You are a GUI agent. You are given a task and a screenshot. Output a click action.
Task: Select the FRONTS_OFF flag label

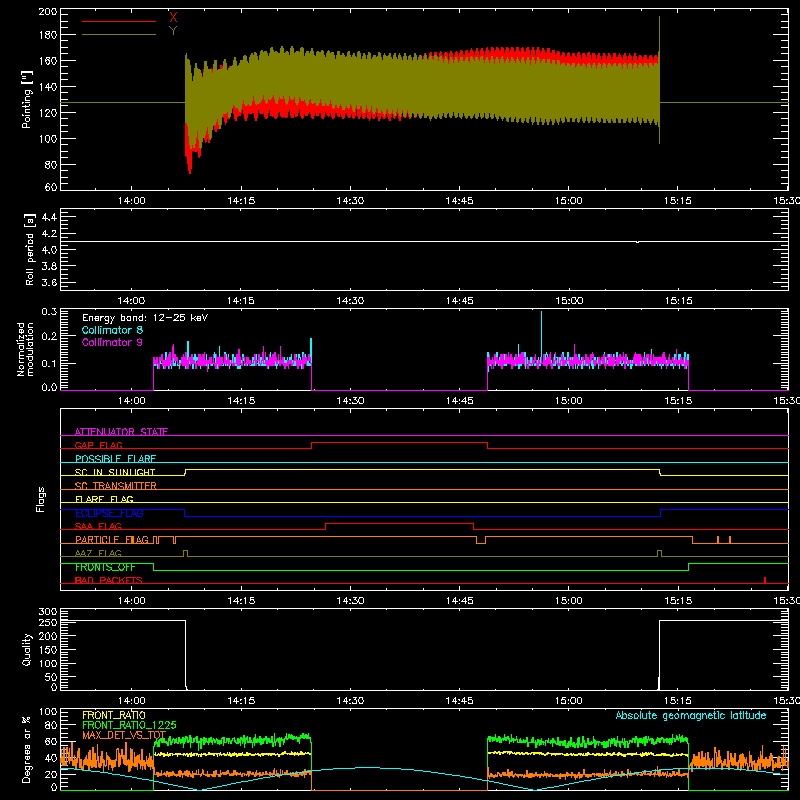105,567
